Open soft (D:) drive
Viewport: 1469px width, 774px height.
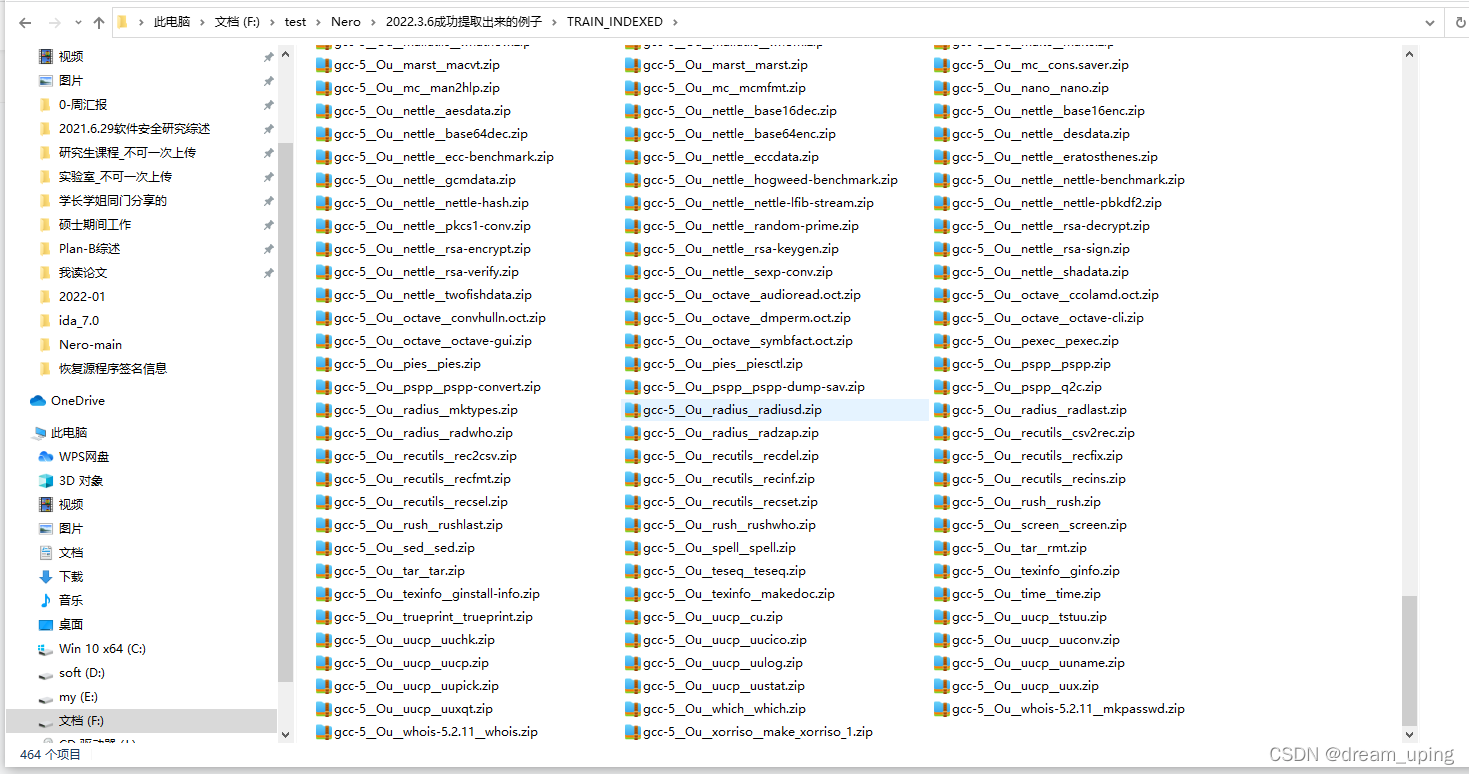pyautogui.click(x=82, y=673)
